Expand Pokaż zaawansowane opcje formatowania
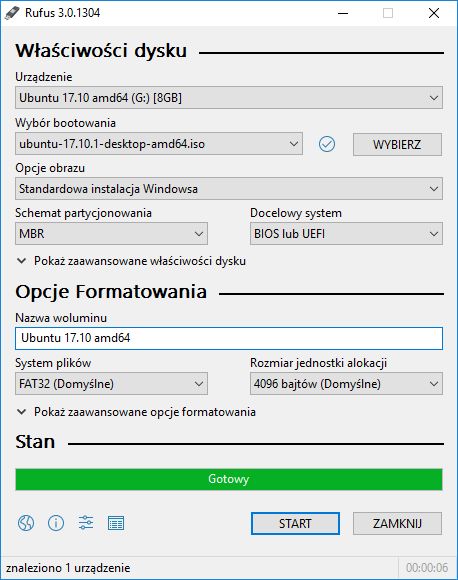This screenshot has height=580, width=458. [x=136, y=412]
